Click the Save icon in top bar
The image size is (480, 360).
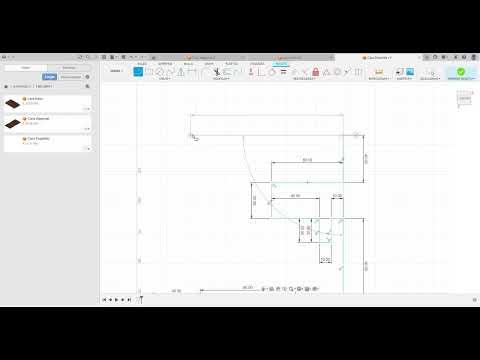(x=123, y=57)
